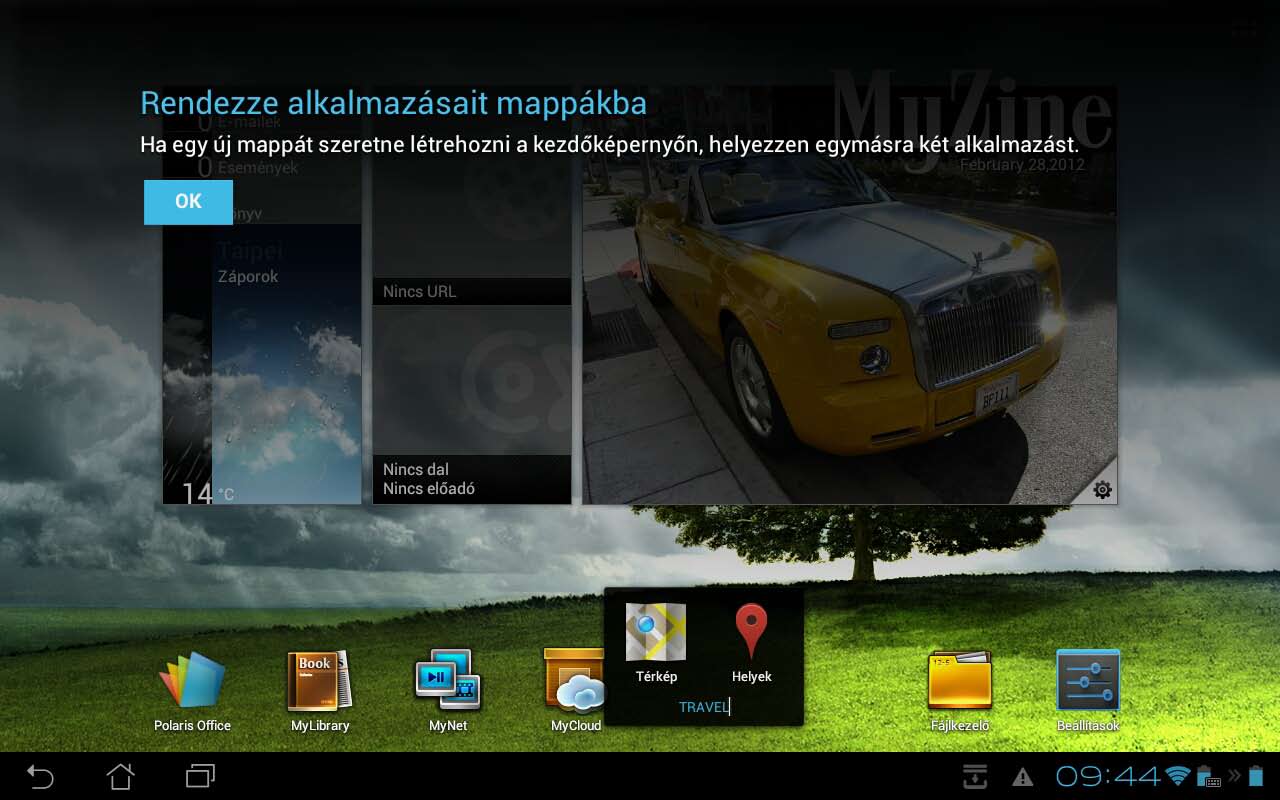Tap the Nincs előadó artist text
This screenshot has width=1280, height=800.
coord(429,489)
